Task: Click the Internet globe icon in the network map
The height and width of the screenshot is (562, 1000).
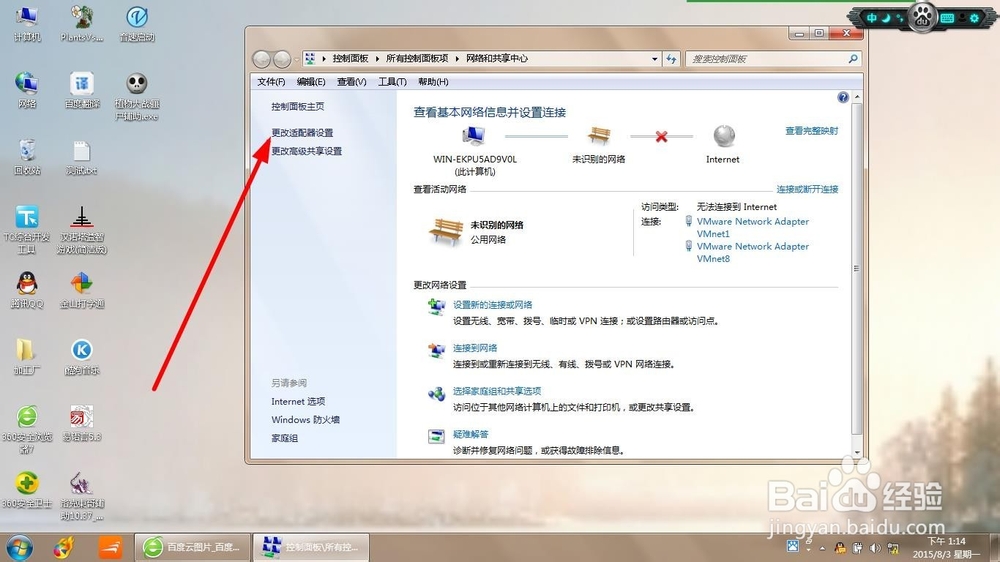Action: [724, 136]
